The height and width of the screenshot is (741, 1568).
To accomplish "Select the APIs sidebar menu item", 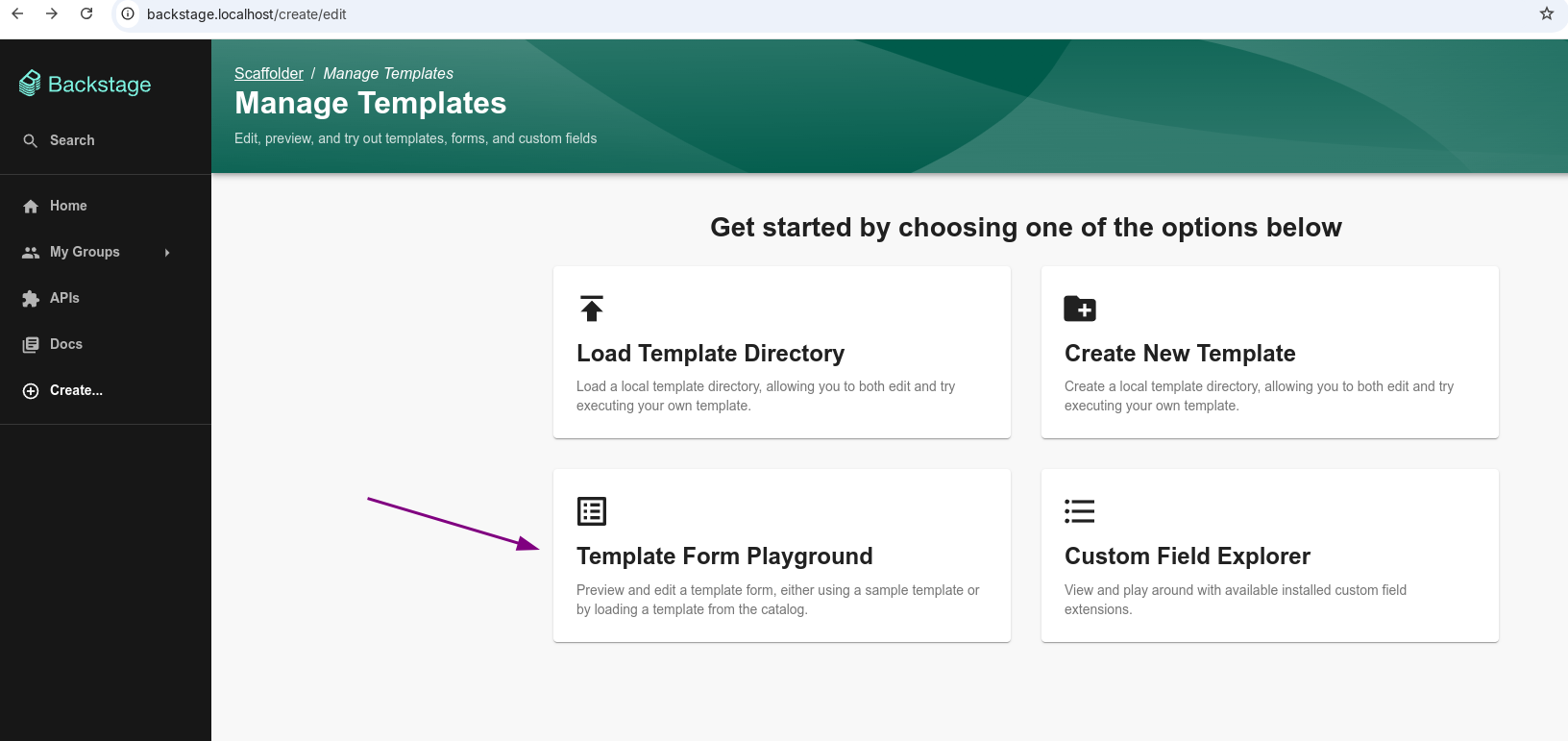I will 64,298.
